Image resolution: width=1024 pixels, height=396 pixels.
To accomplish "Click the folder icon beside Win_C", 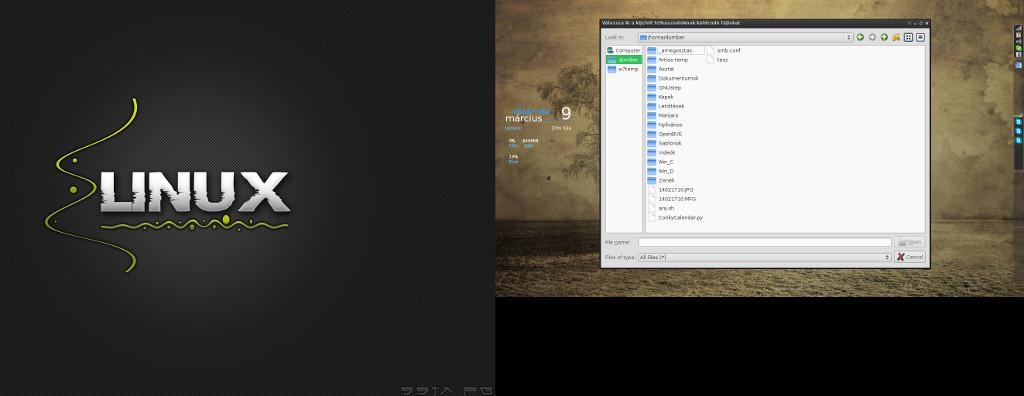I will (651, 161).
